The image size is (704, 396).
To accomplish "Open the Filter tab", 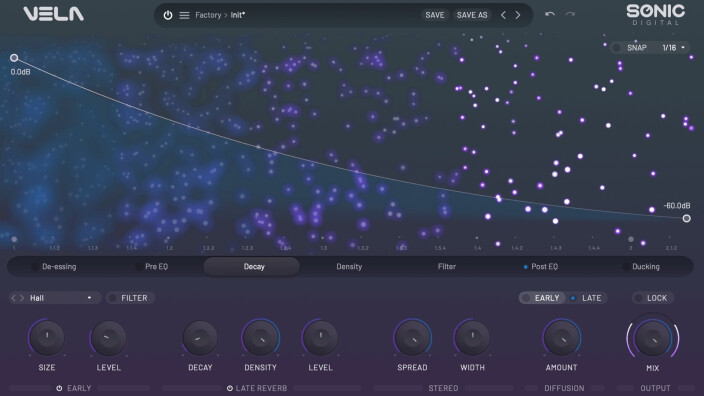I will point(447,267).
